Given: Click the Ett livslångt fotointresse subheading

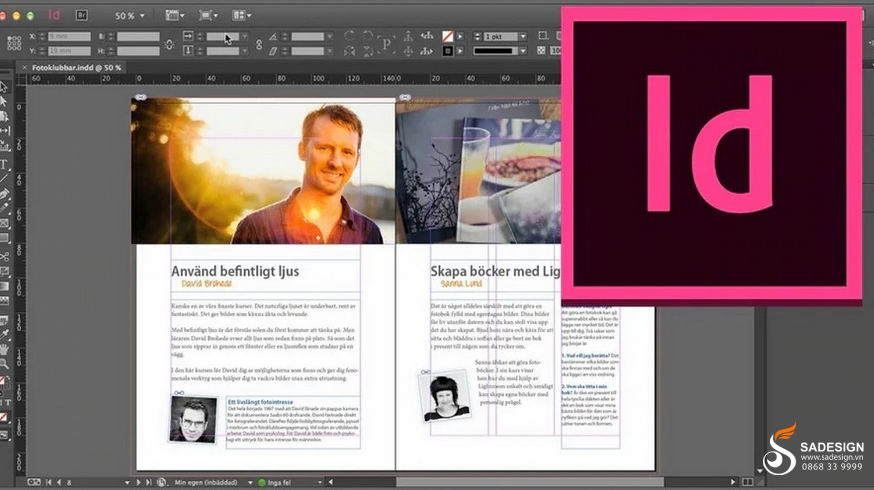Looking at the screenshot, I should pos(260,401).
